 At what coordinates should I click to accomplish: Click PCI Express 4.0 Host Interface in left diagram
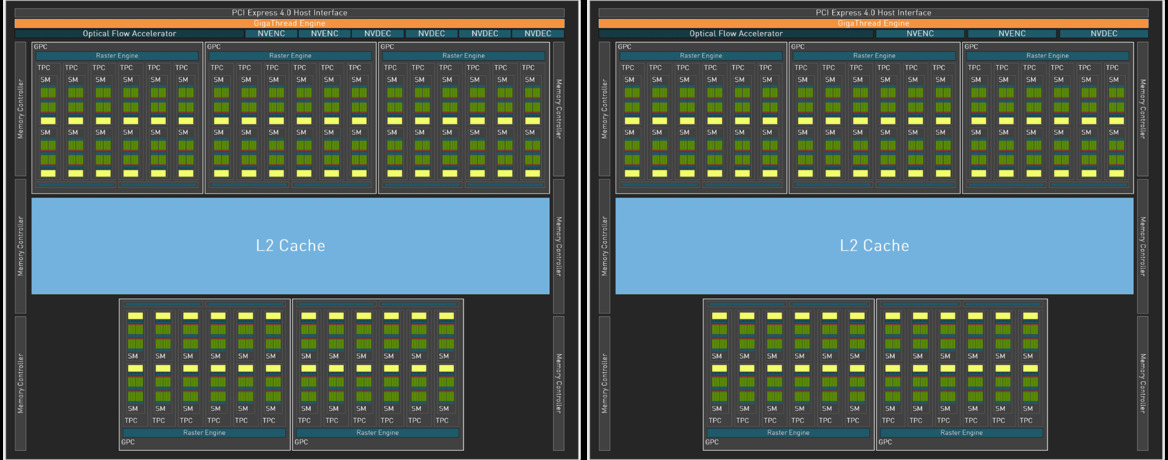pos(289,13)
